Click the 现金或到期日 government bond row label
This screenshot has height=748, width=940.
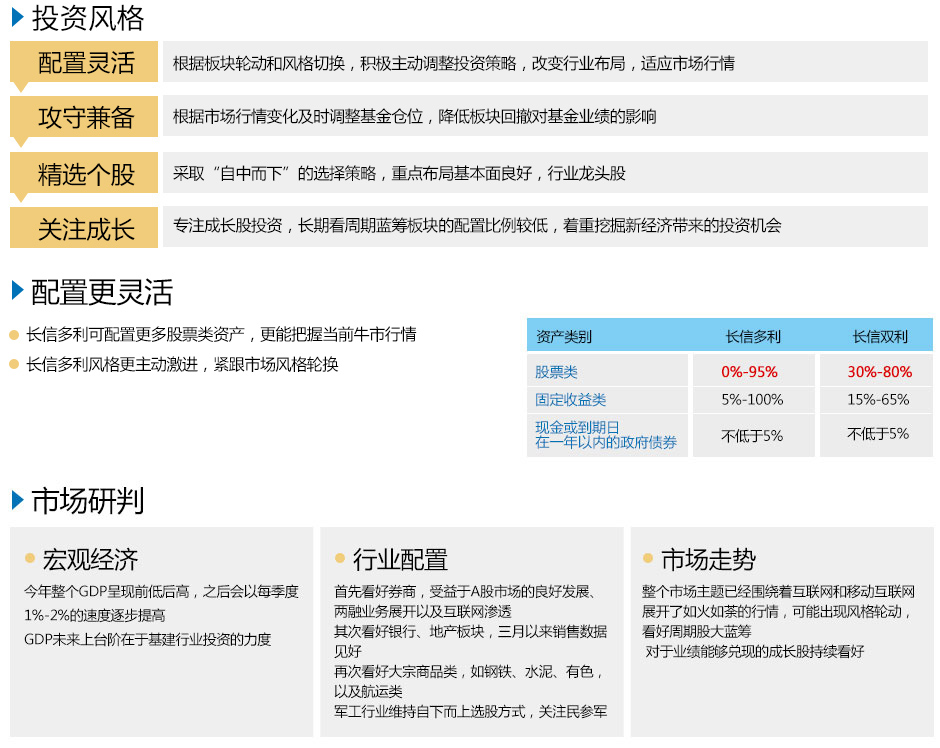pyautogui.click(x=605, y=435)
